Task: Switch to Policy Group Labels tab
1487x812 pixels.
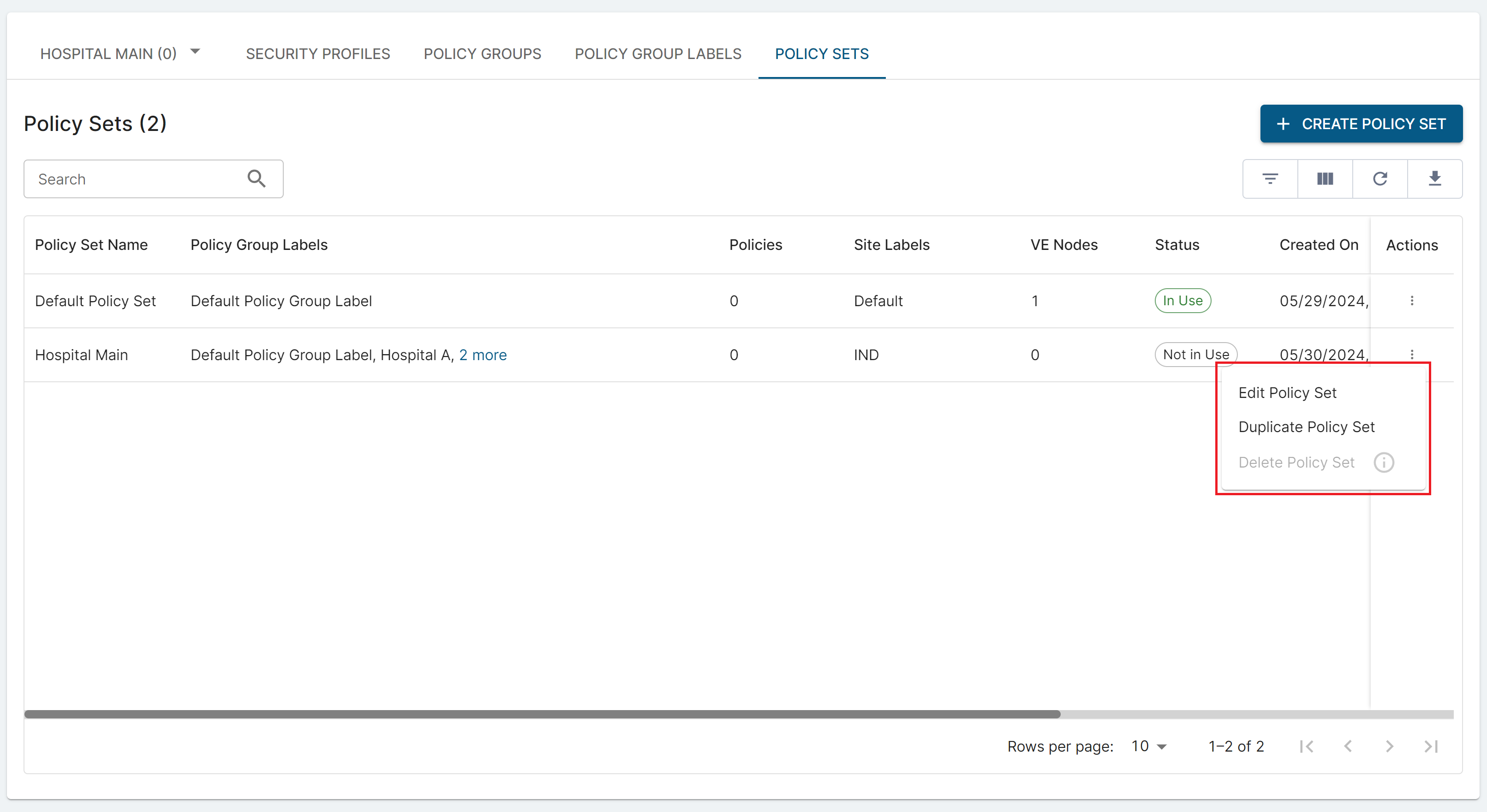Action: pyautogui.click(x=657, y=53)
